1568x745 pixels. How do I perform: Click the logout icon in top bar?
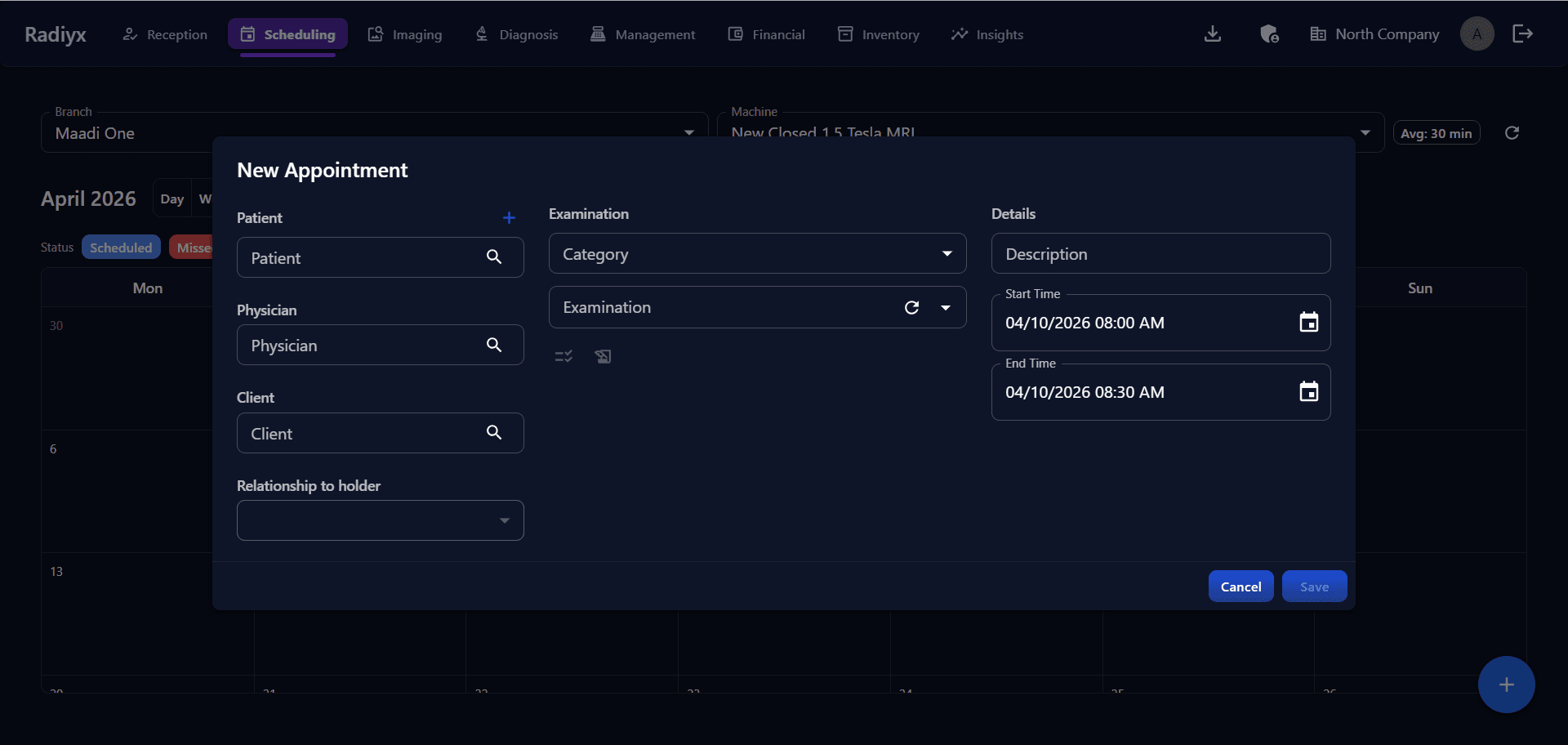1522,33
